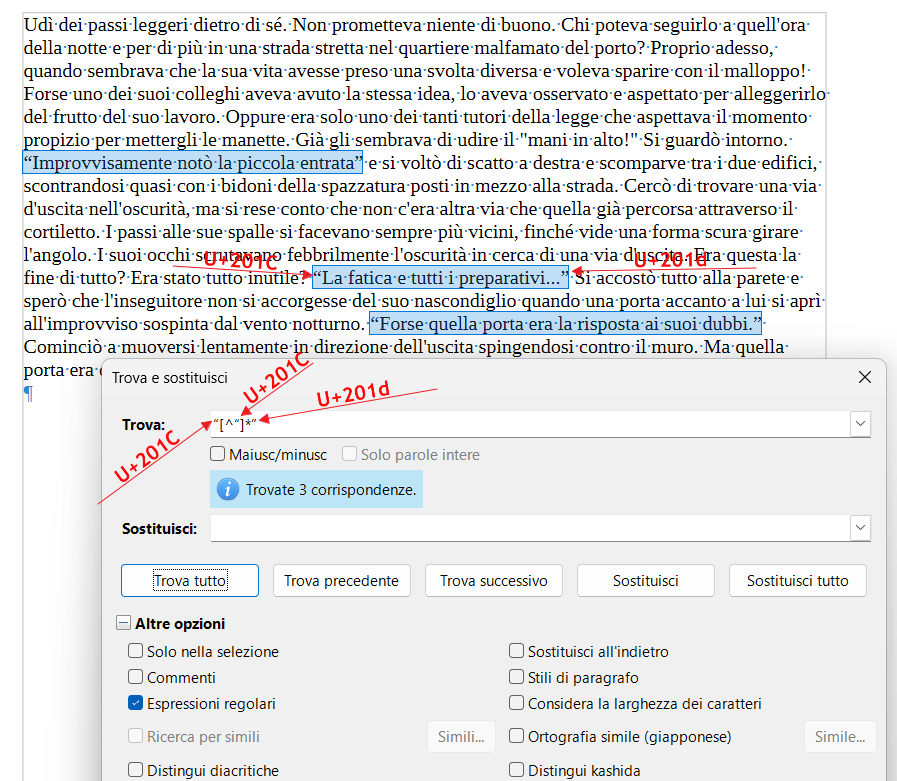The image size is (897, 781).
Task: Click the Trova successivo button
Action: 494,581
